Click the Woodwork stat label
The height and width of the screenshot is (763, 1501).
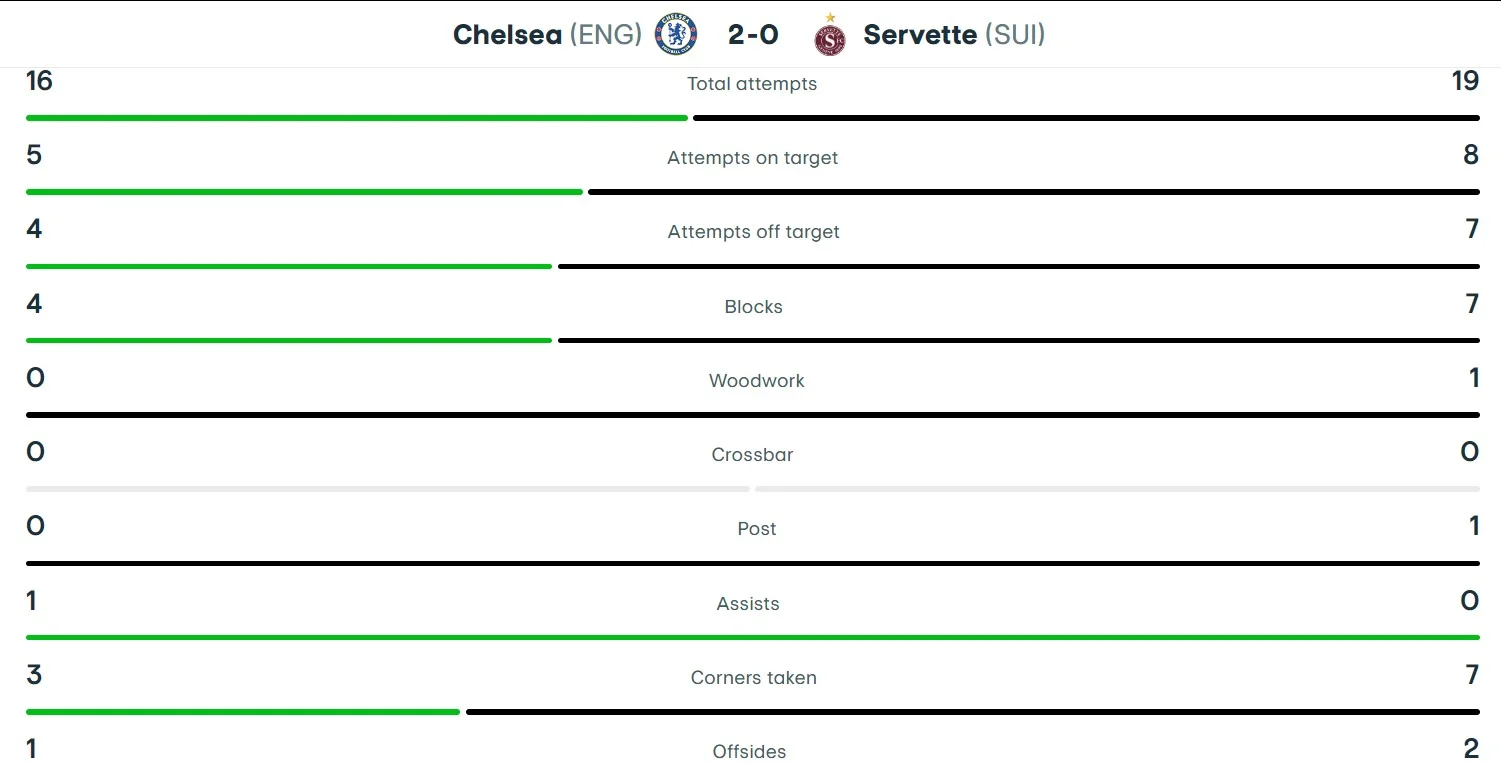pyautogui.click(x=756, y=381)
